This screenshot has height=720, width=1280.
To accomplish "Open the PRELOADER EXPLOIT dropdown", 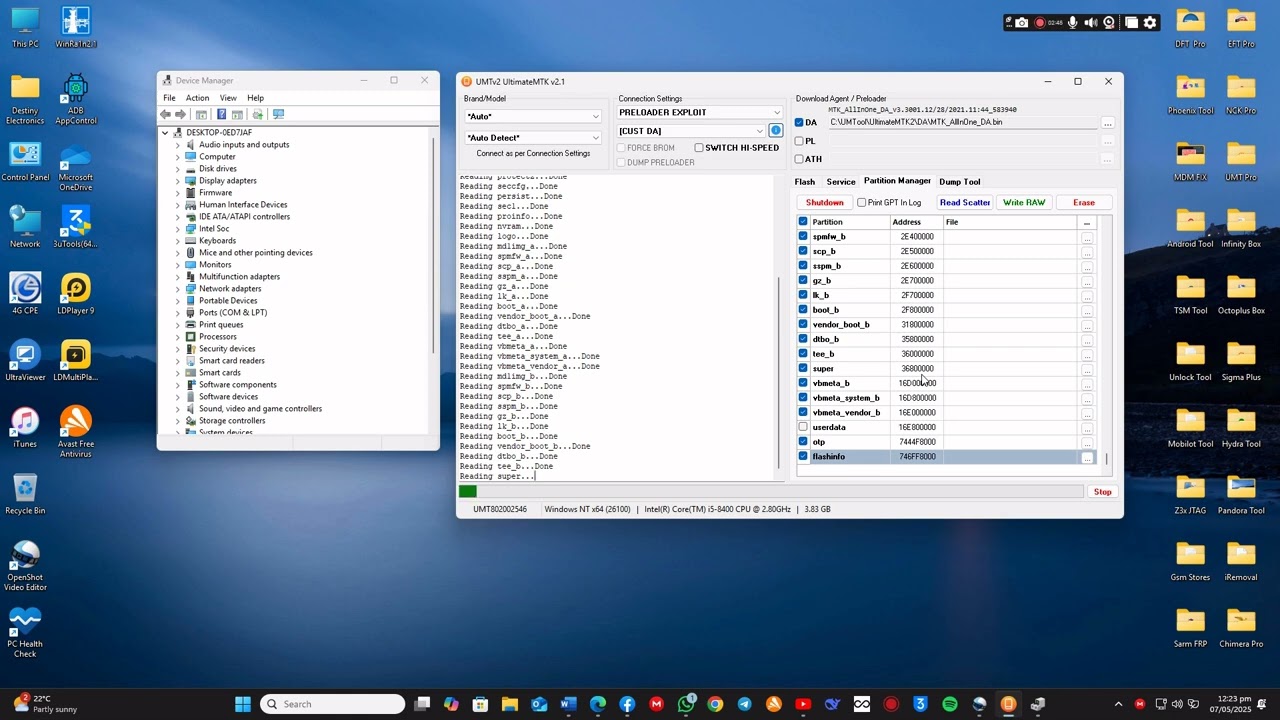I will [699, 112].
